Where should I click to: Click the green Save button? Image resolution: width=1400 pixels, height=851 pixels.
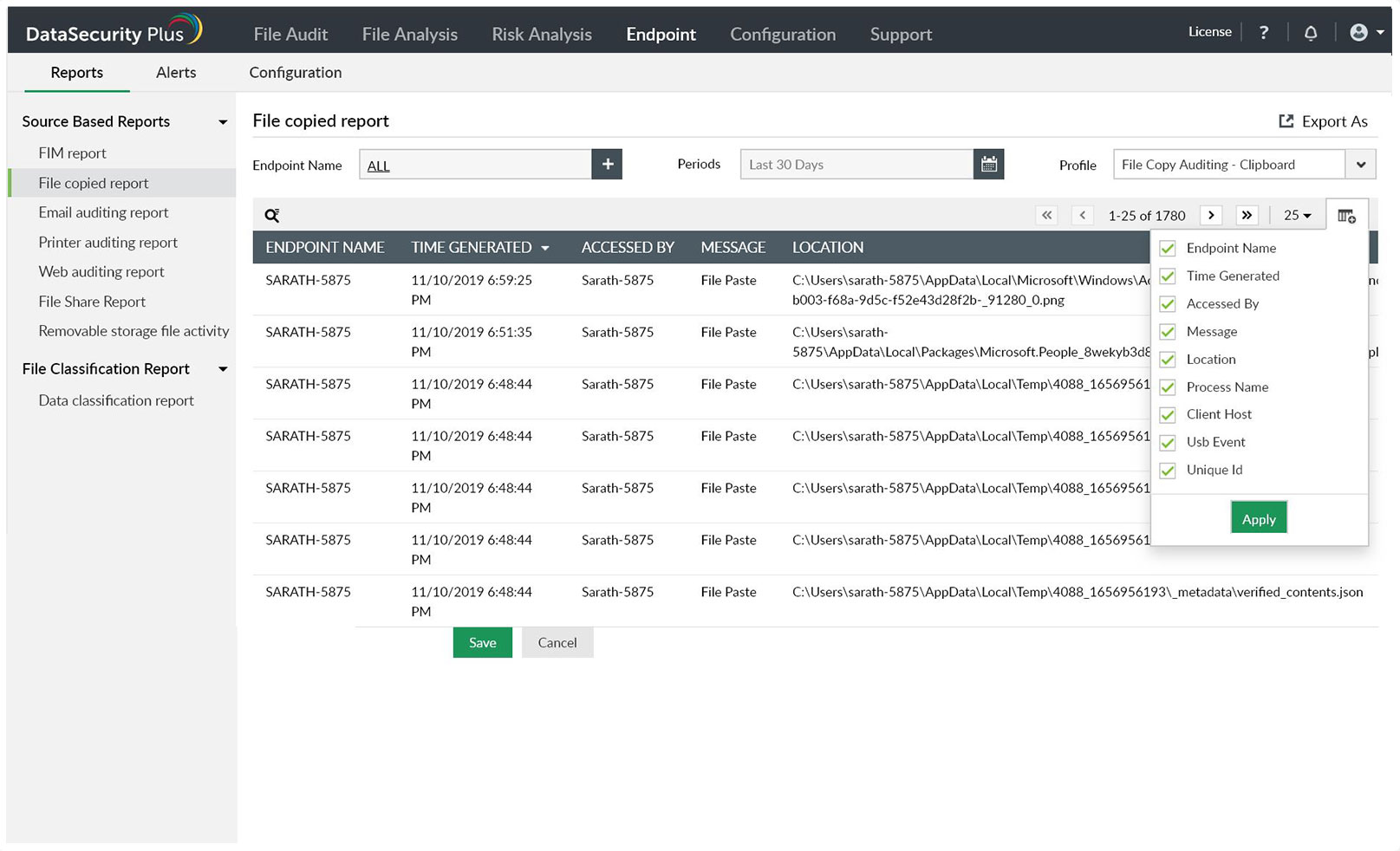(482, 642)
